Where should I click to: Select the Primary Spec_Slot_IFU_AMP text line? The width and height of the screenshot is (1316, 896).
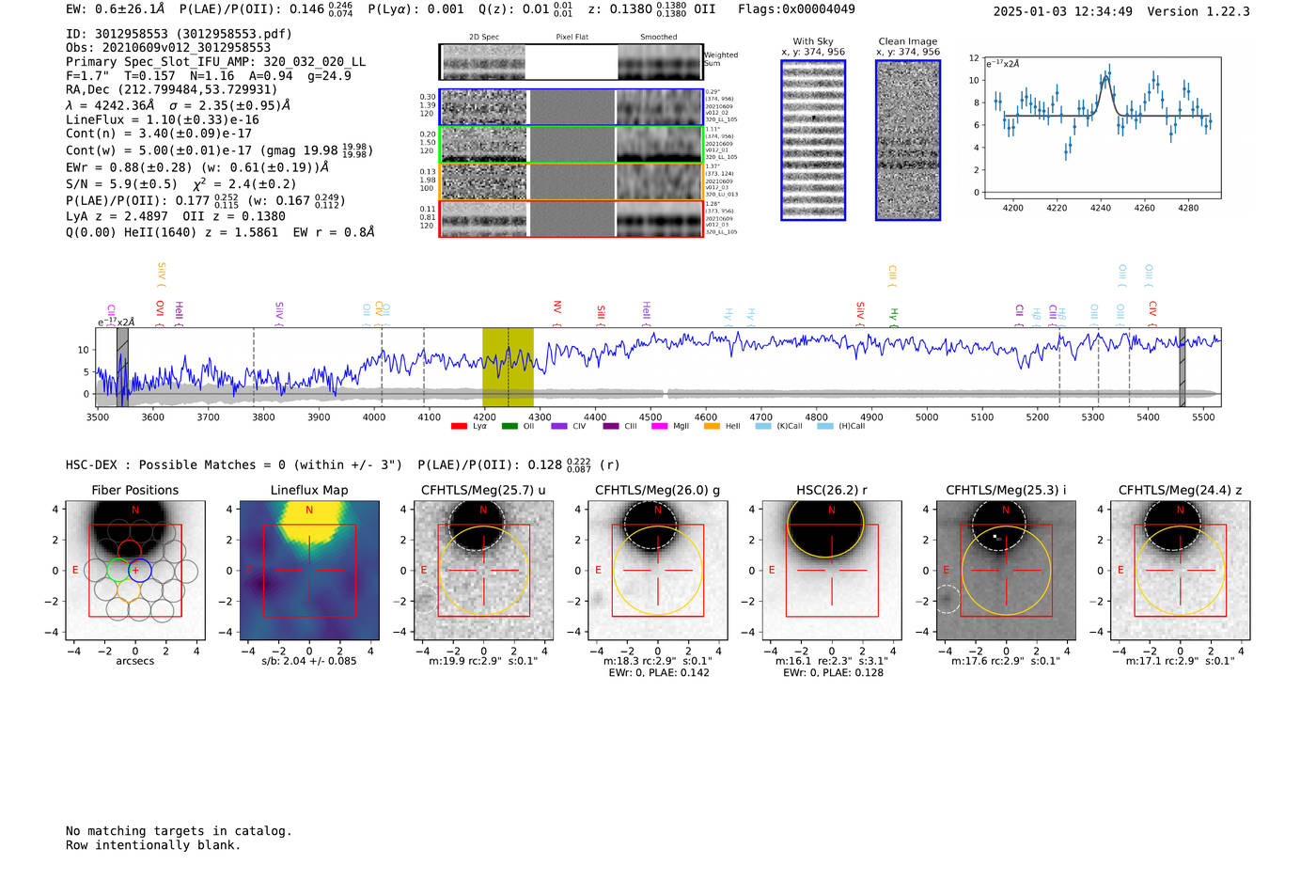click(x=216, y=62)
